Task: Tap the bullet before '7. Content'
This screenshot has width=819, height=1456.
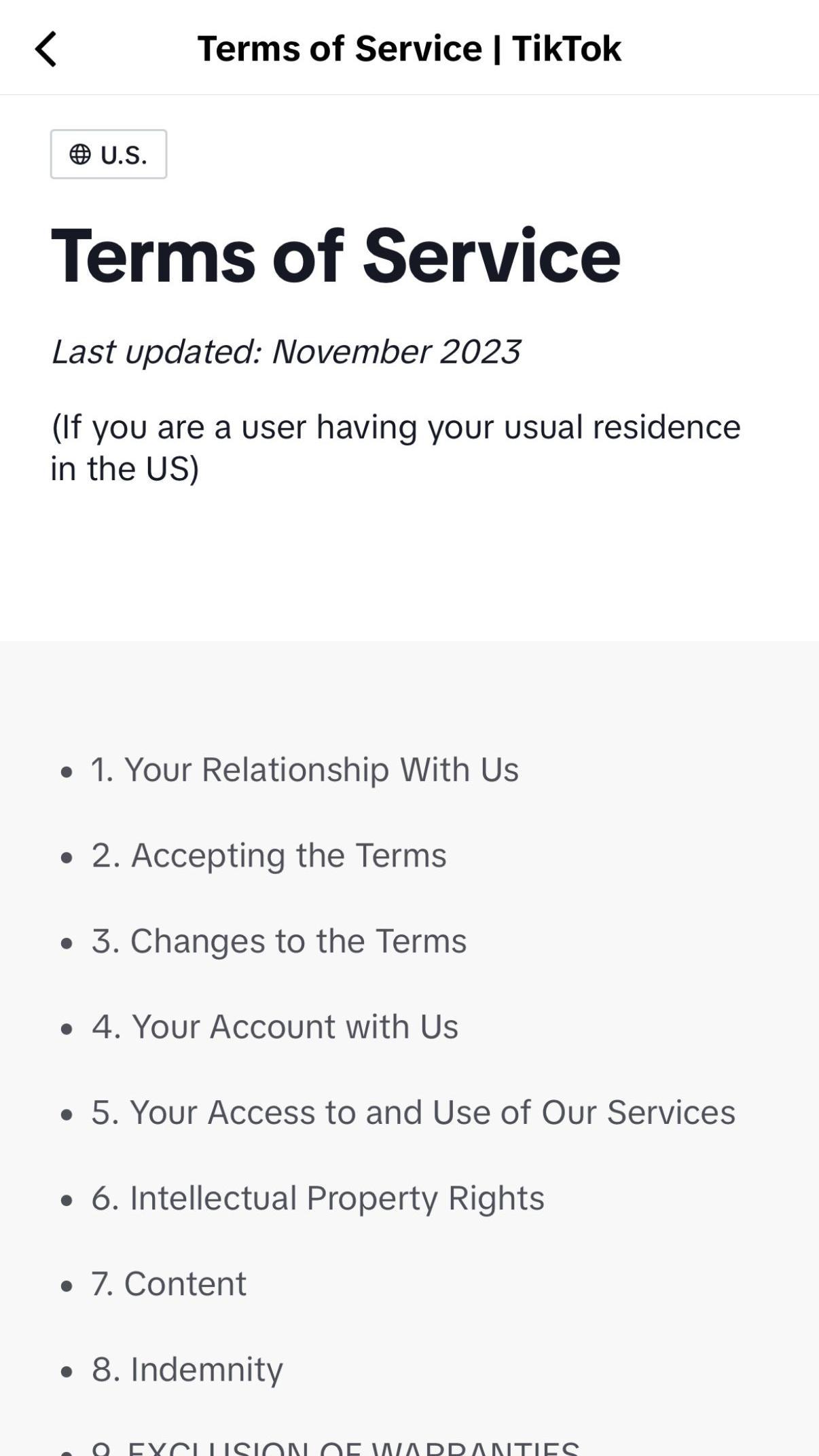Action: 67,1286
